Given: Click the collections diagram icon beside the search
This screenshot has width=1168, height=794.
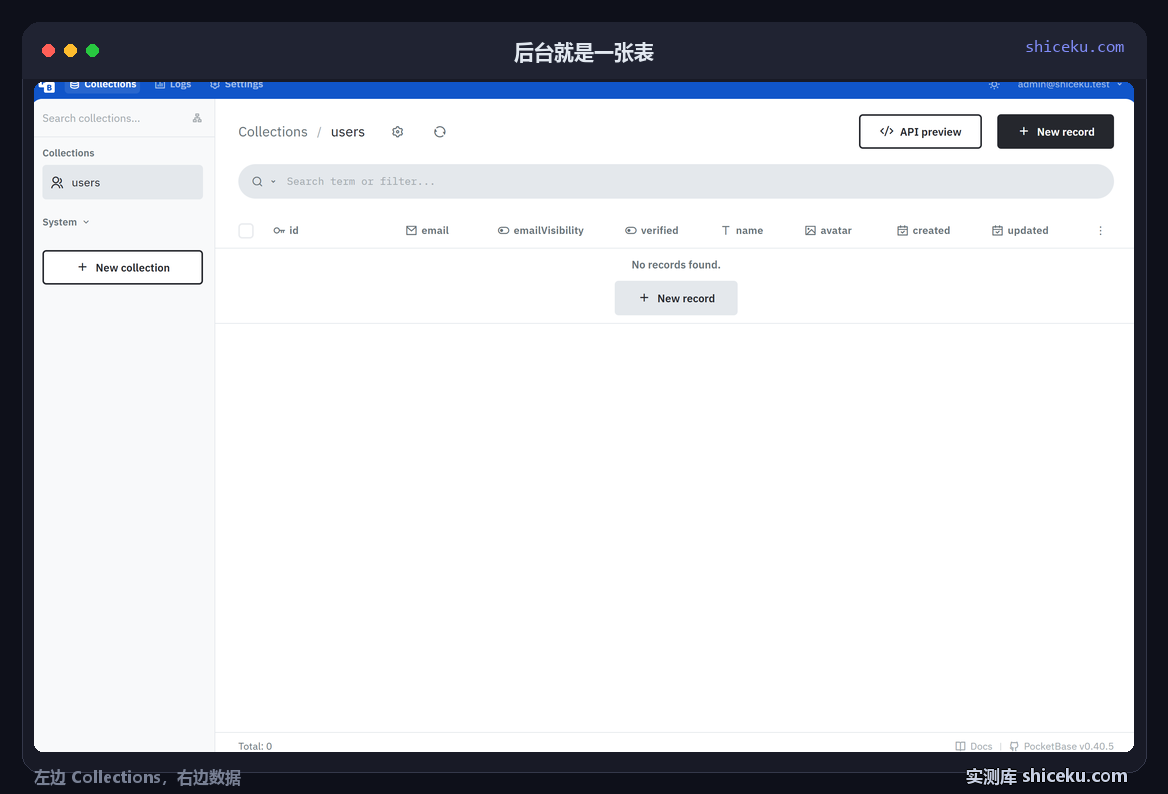Looking at the screenshot, I should click(x=197, y=118).
